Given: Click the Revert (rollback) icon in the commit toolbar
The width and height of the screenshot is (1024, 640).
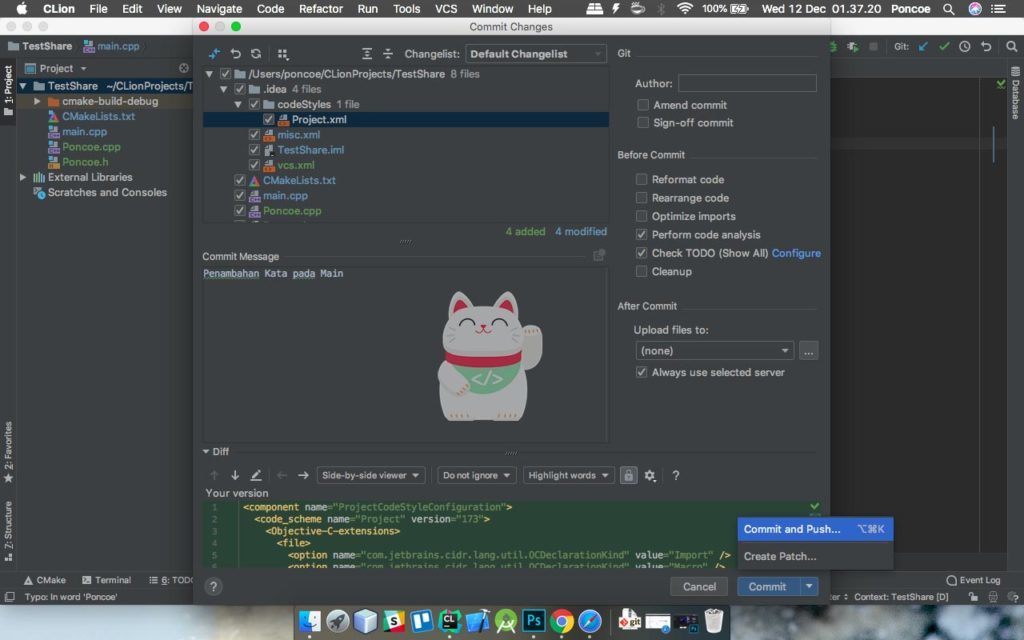Looking at the screenshot, I should [x=236, y=54].
